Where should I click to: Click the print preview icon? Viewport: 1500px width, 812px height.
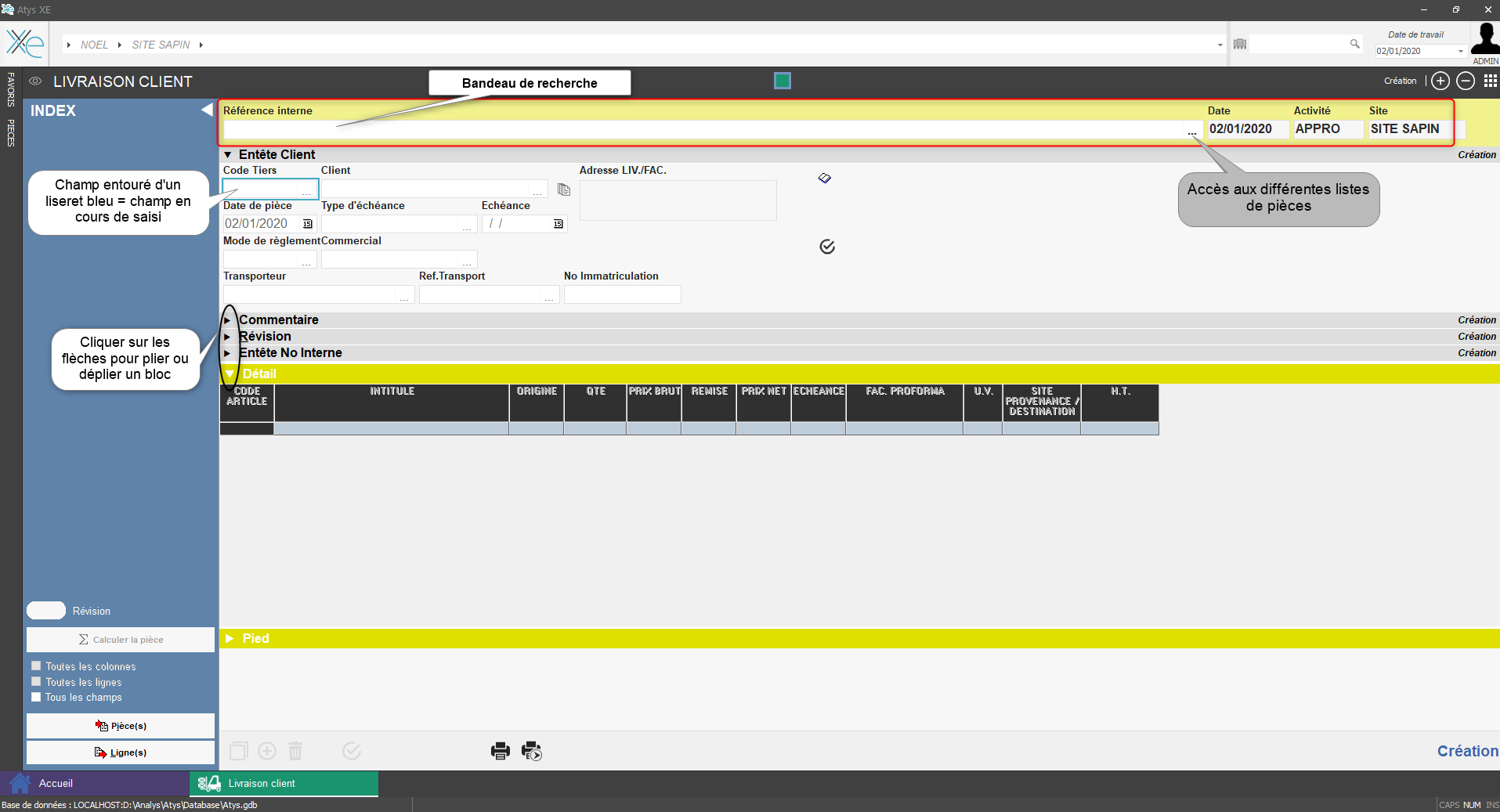point(532,751)
